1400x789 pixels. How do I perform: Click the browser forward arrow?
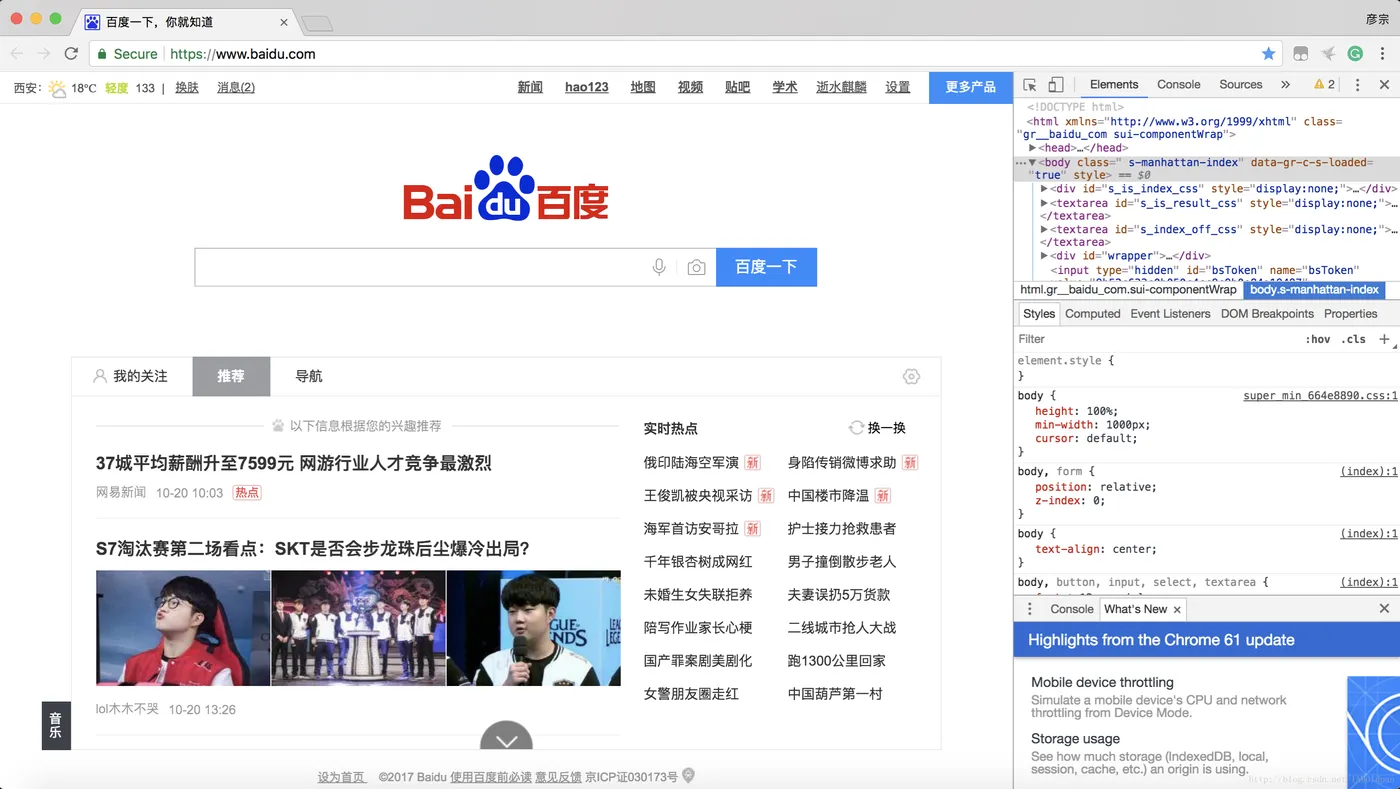44,54
